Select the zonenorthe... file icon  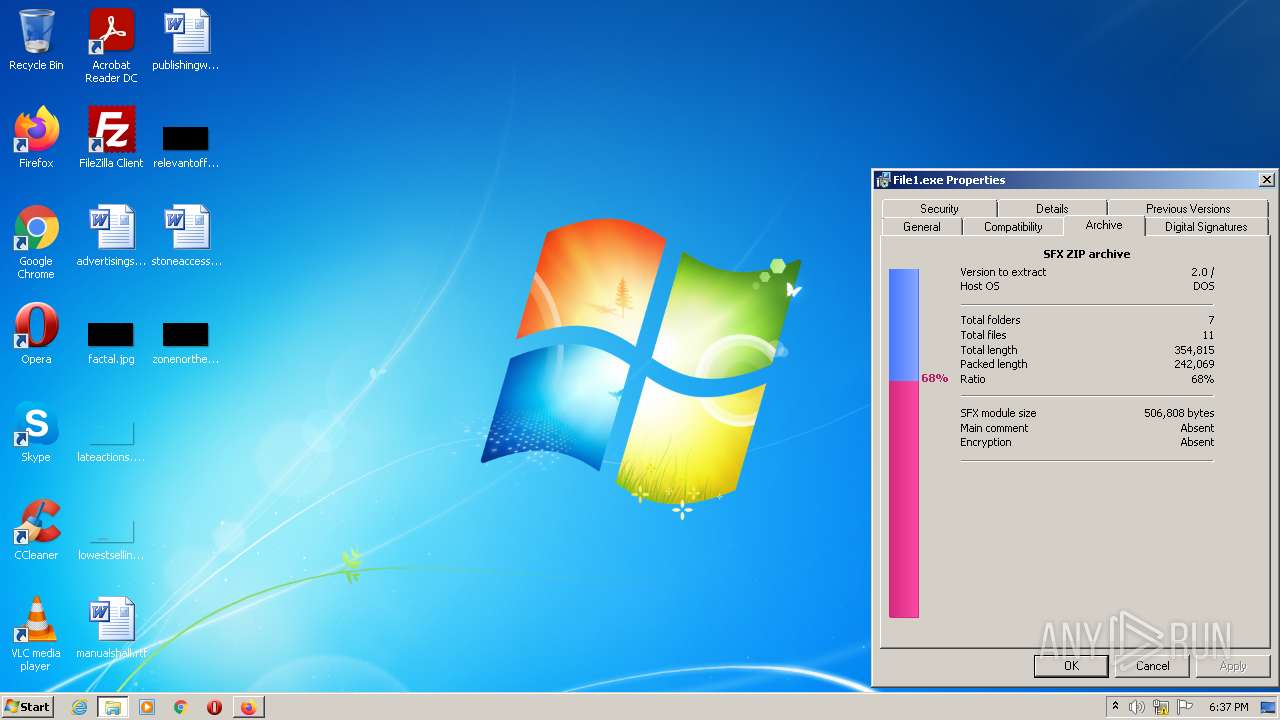click(x=186, y=342)
